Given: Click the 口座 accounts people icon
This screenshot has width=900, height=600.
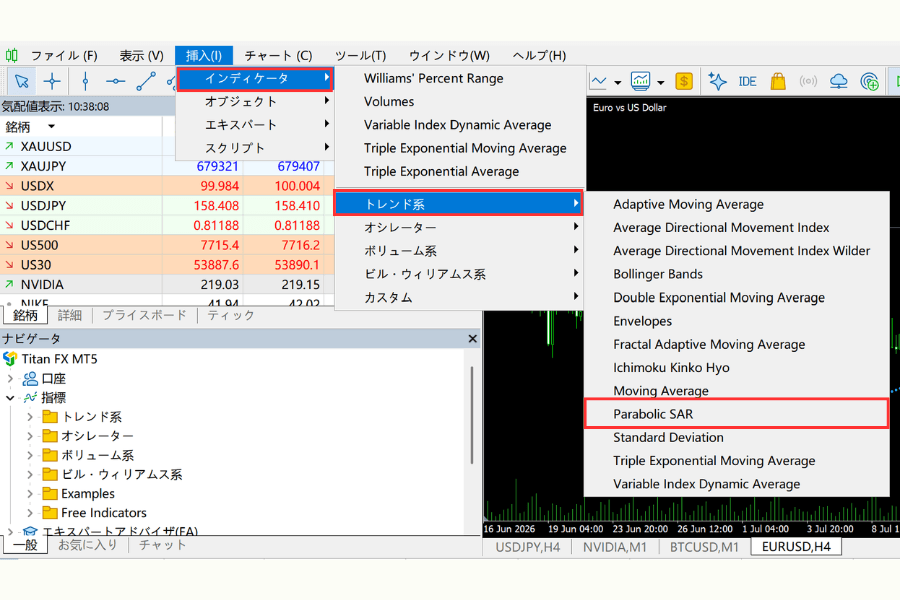Looking at the screenshot, I should click(30, 378).
